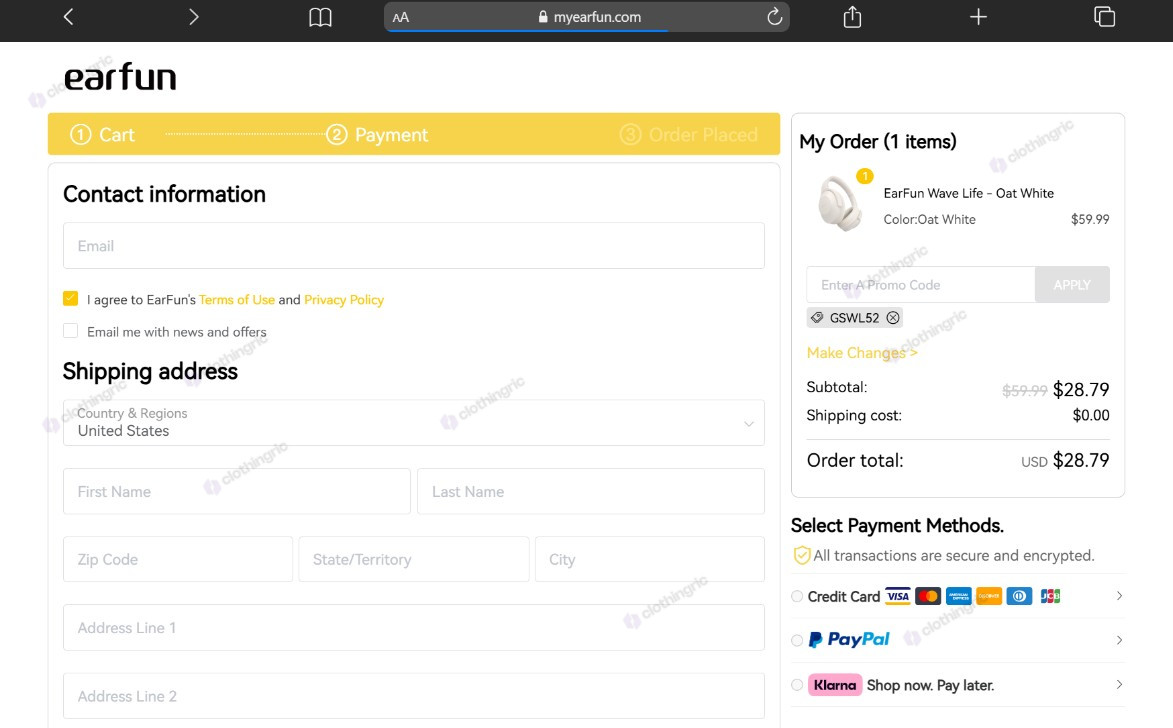Open the Terms of Use link
Image resolution: width=1173 pixels, height=728 pixels.
(237, 299)
